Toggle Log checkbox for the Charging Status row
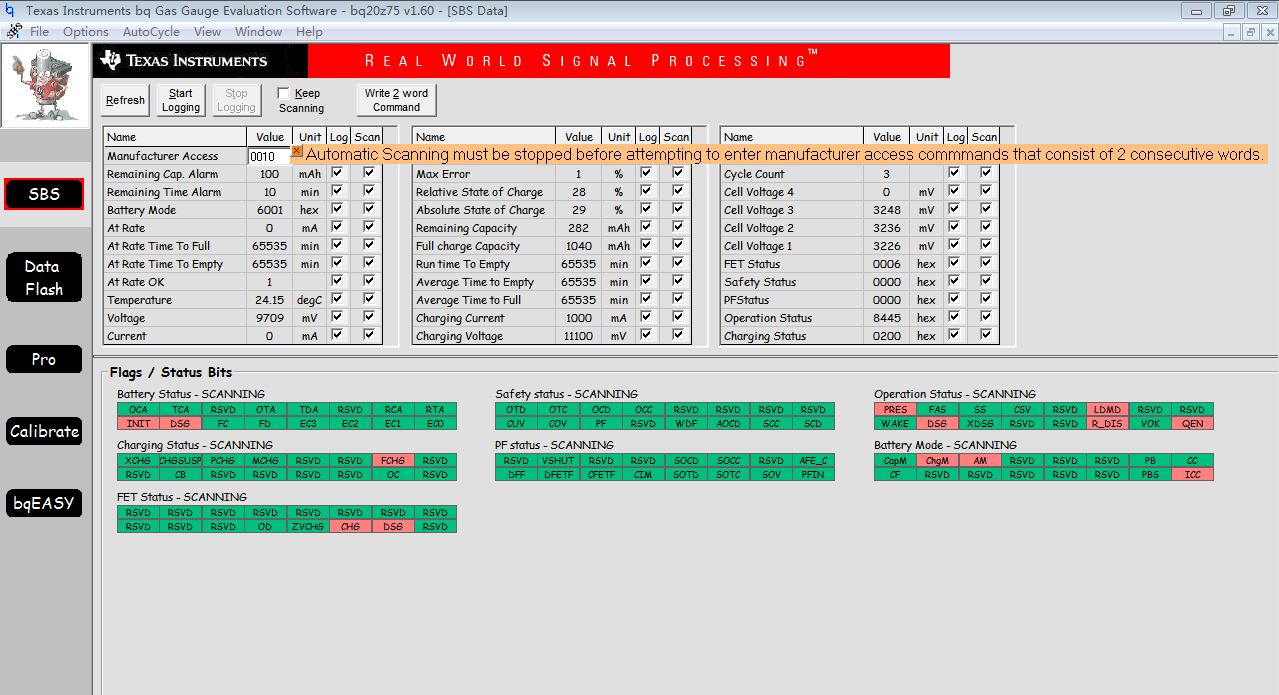Viewport: 1279px width, 695px height. click(x=955, y=335)
